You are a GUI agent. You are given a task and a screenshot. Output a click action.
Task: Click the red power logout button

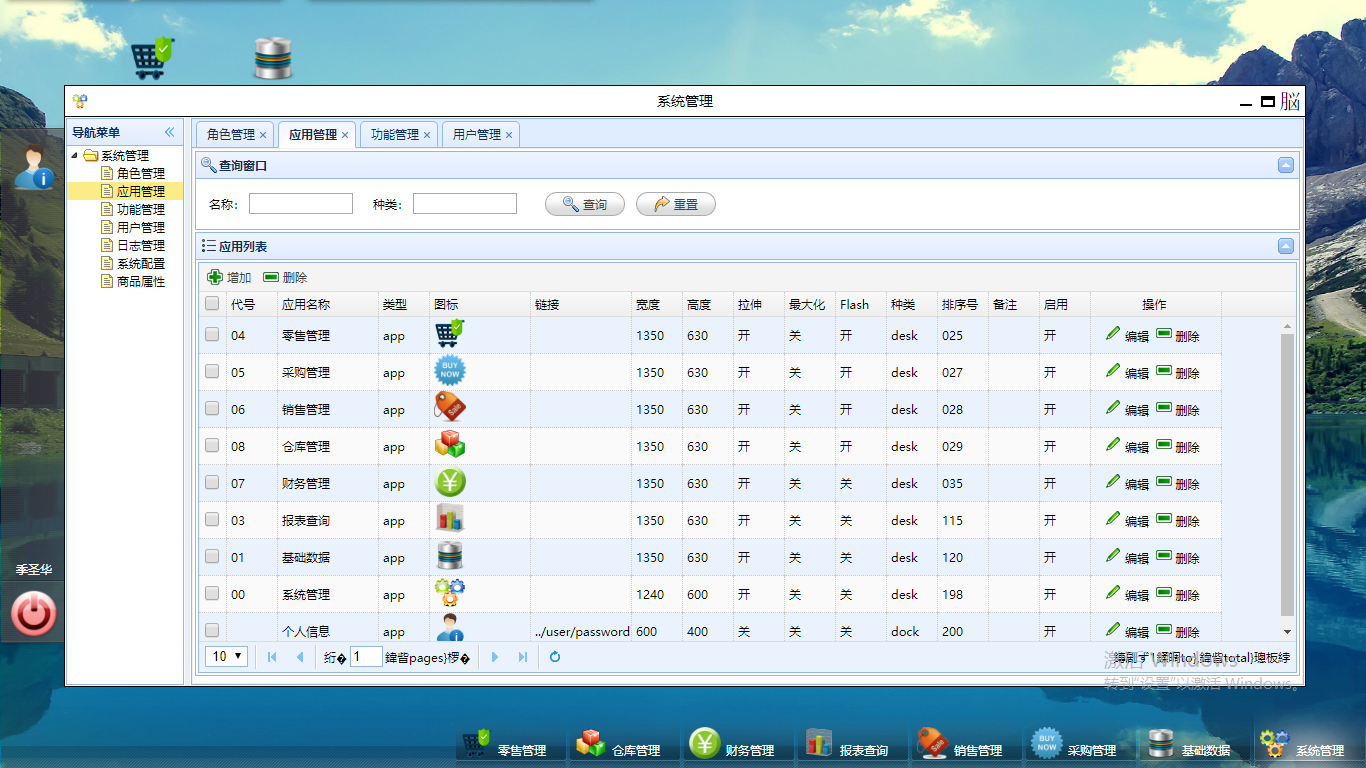(x=34, y=614)
